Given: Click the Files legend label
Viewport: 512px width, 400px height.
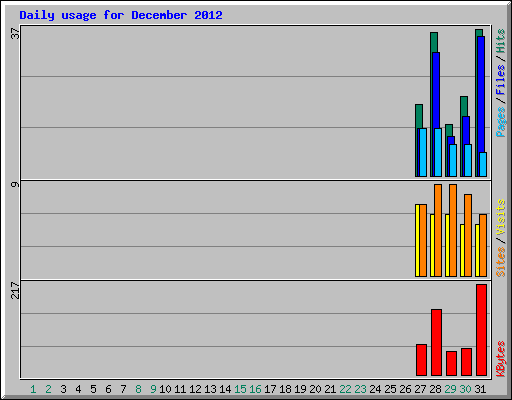Looking at the screenshot, I should click(x=500, y=80).
